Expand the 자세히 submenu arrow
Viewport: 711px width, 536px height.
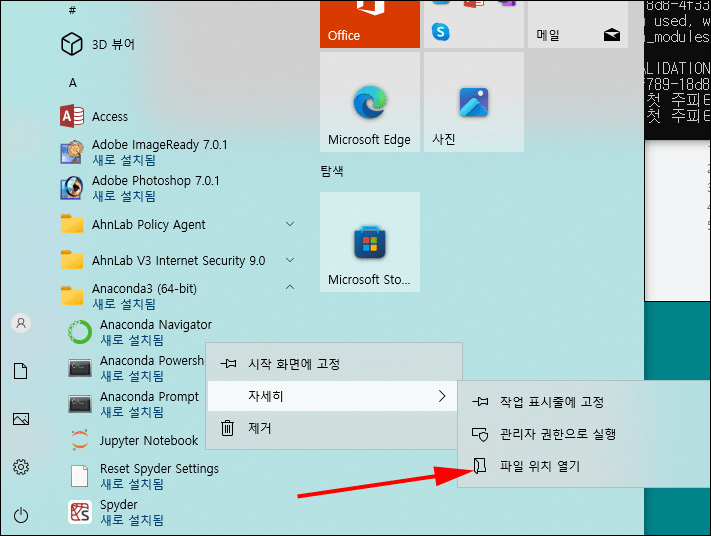point(442,396)
